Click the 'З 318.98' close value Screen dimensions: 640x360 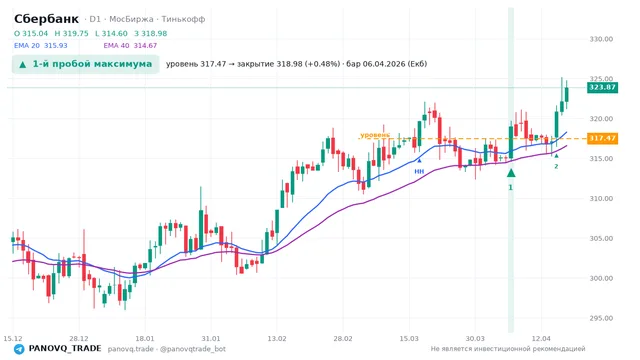coord(151,33)
